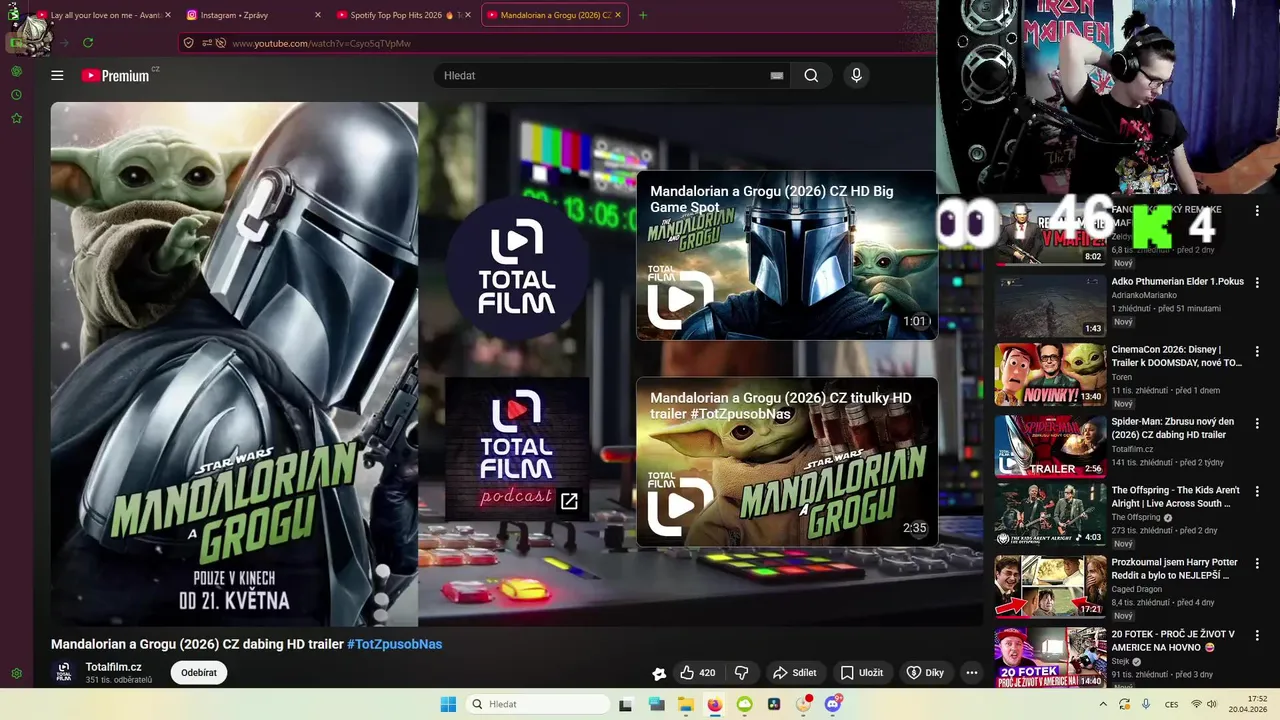The image size is (1280, 720).
Task: Open Prozkoumal jsem Harry Potter Reddit video
Action: [x=1175, y=569]
